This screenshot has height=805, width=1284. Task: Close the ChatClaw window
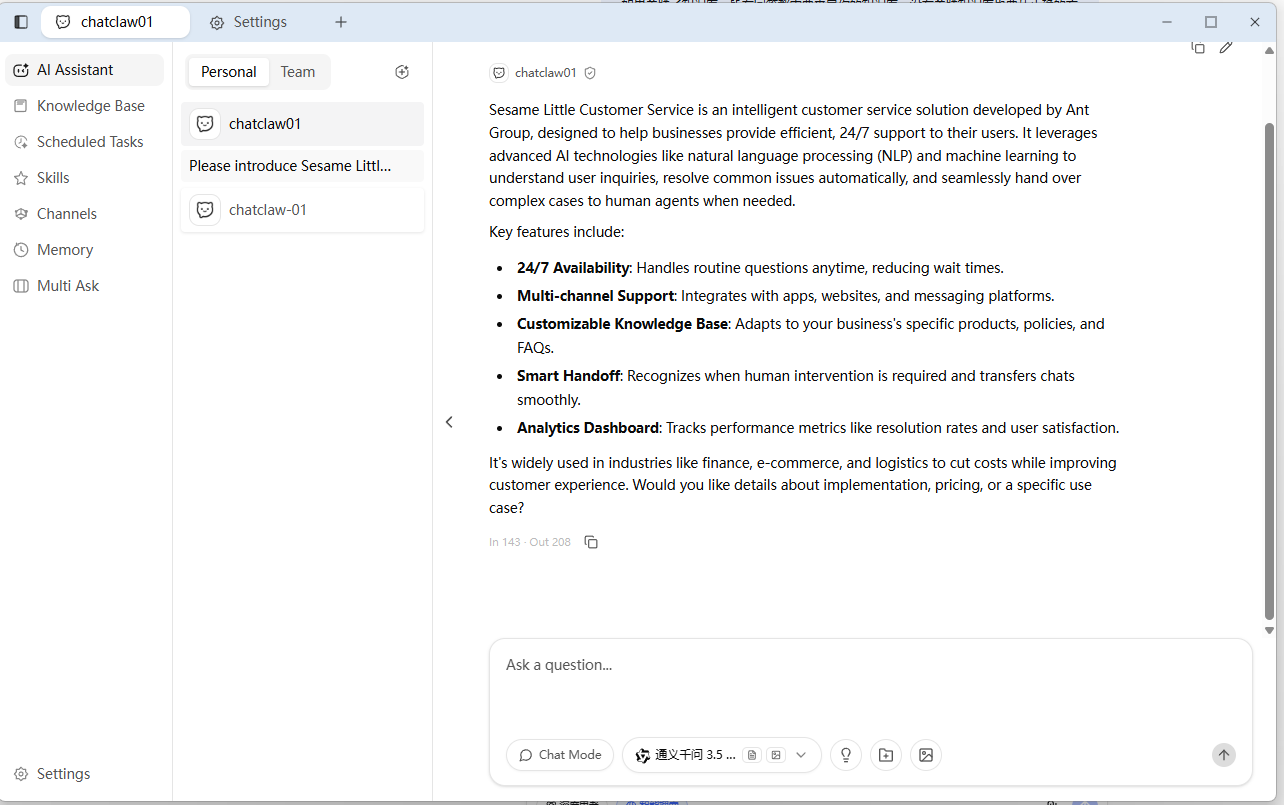[1255, 22]
